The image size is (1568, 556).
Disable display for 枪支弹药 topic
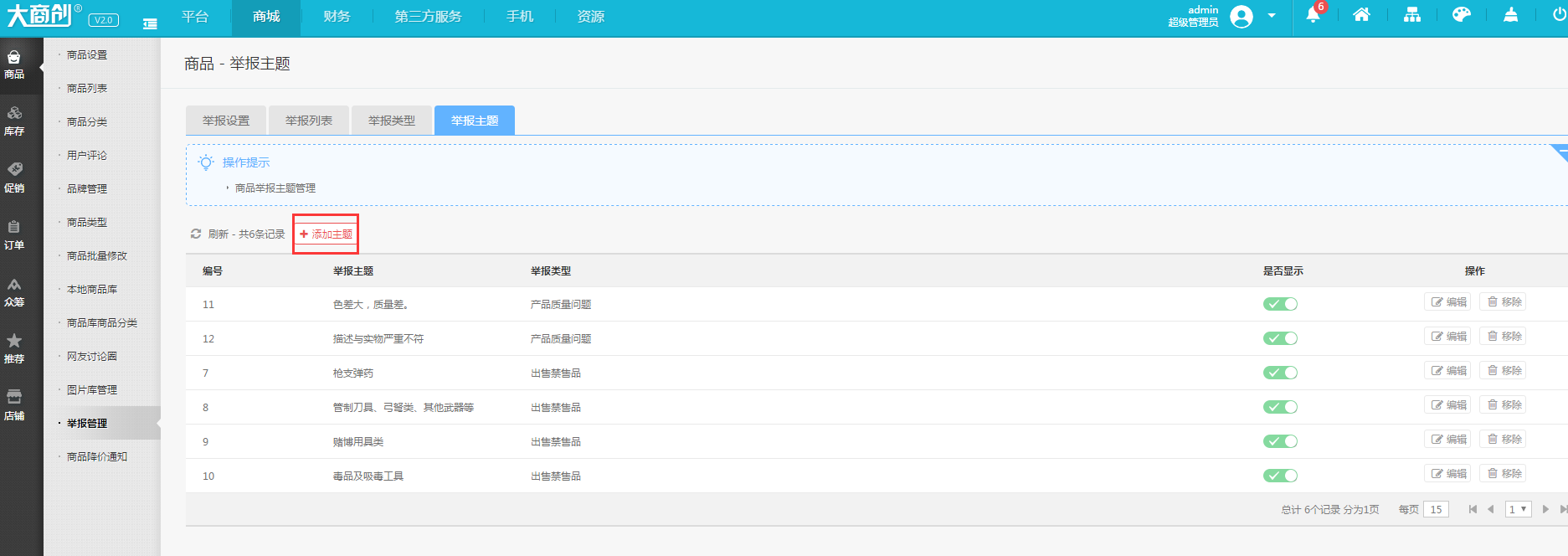click(1280, 373)
